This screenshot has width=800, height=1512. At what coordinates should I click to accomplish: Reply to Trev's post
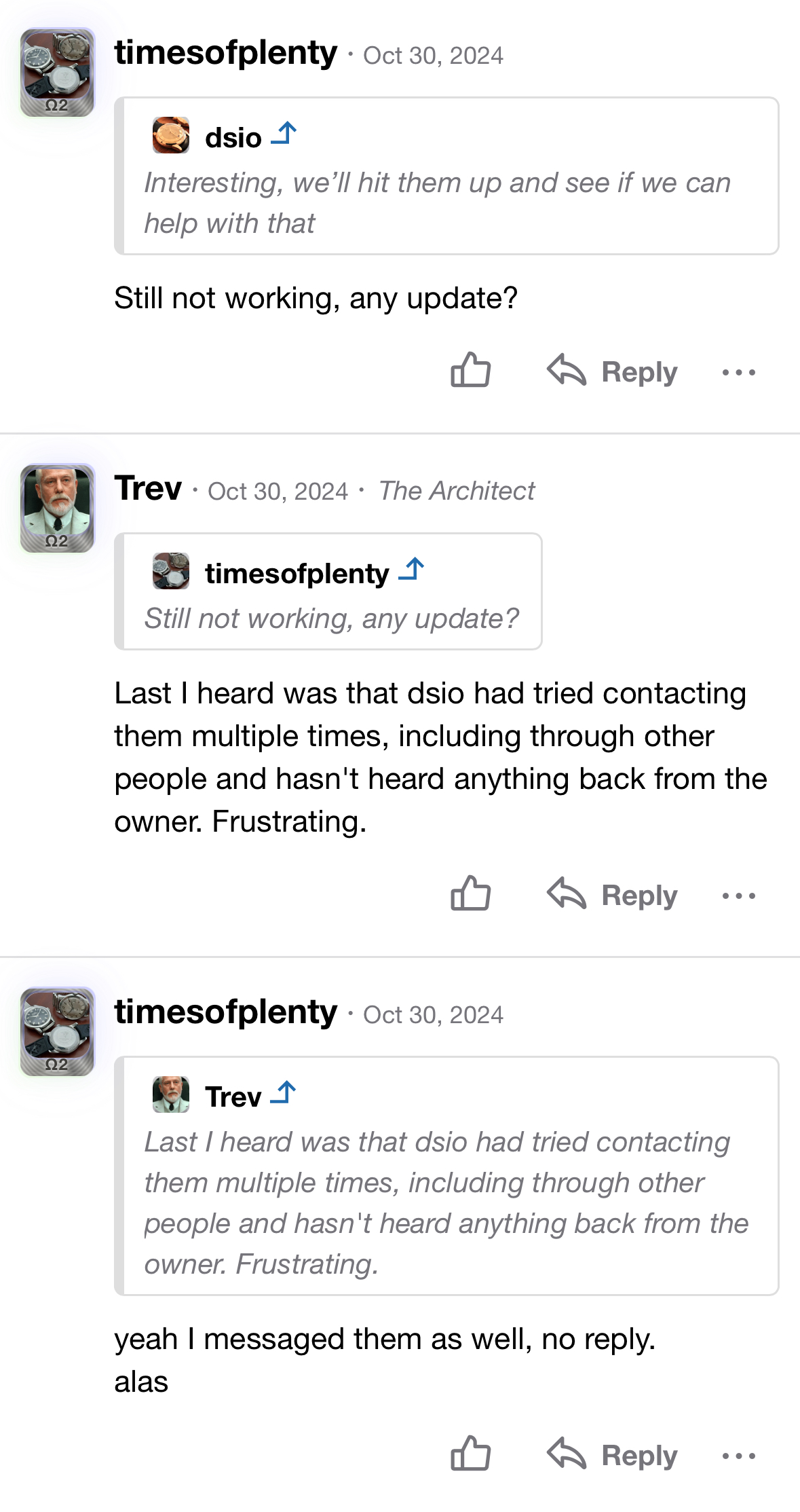pyautogui.click(x=613, y=896)
